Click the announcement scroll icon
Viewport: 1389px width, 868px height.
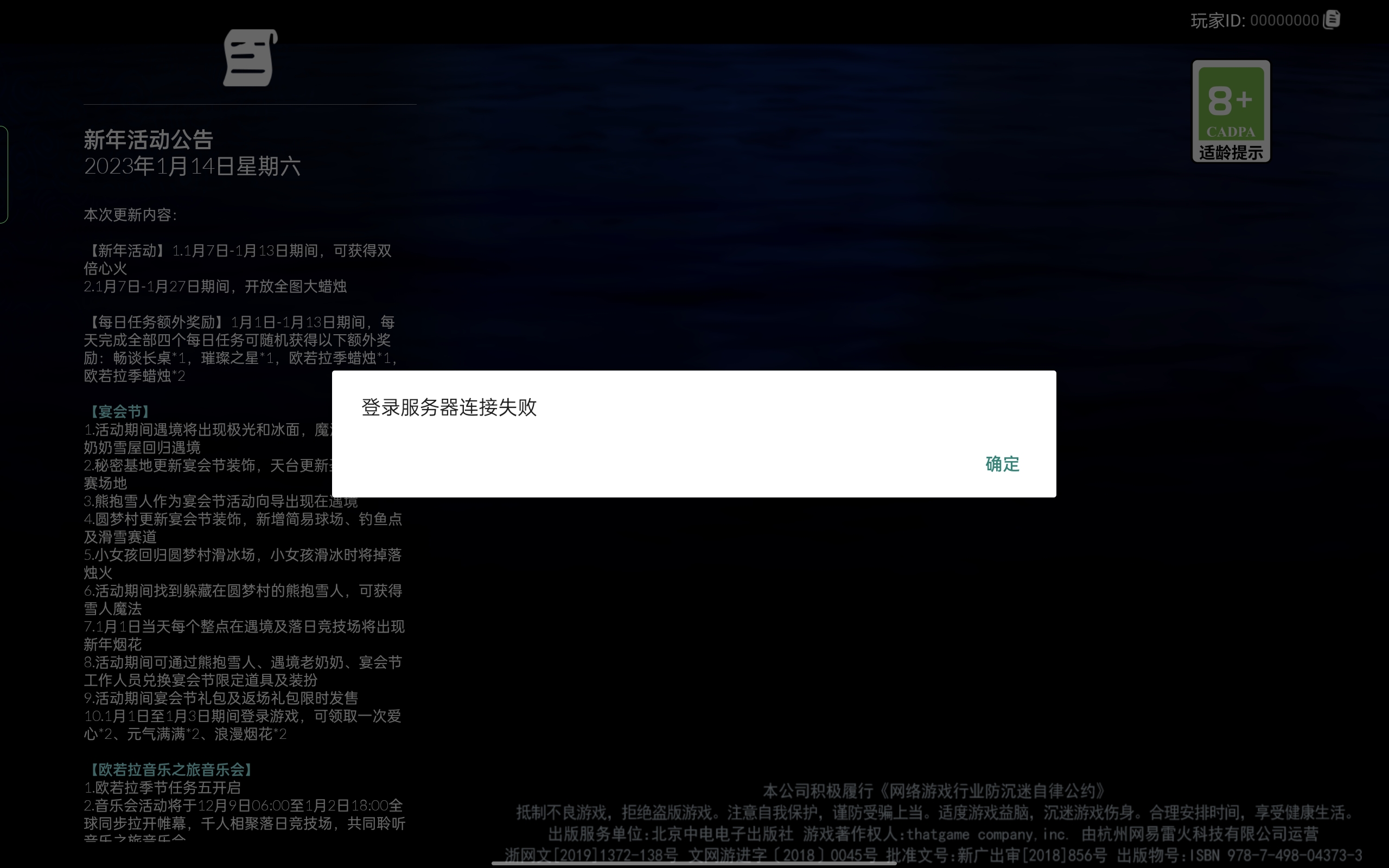coord(250,58)
